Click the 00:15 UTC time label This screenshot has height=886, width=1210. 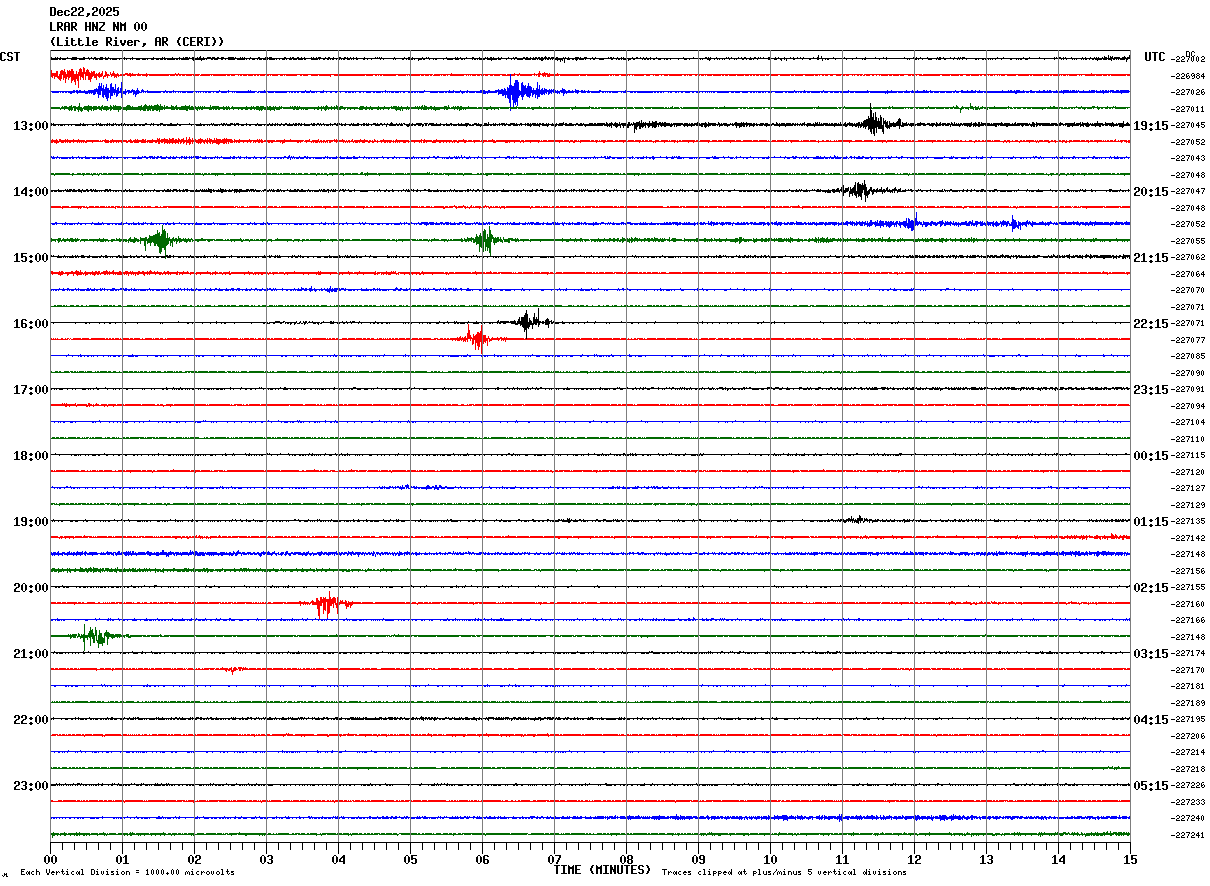click(x=1150, y=456)
